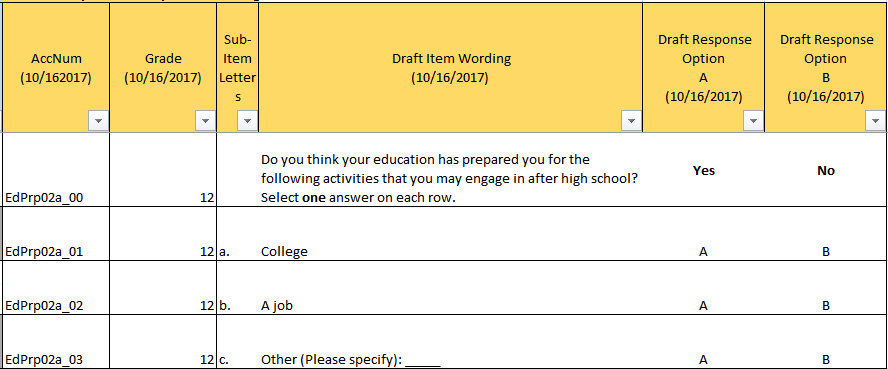Screen dimensions: 888x369
Task: Open Draft Response Option B filter dropdown
Action: (x=876, y=121)
